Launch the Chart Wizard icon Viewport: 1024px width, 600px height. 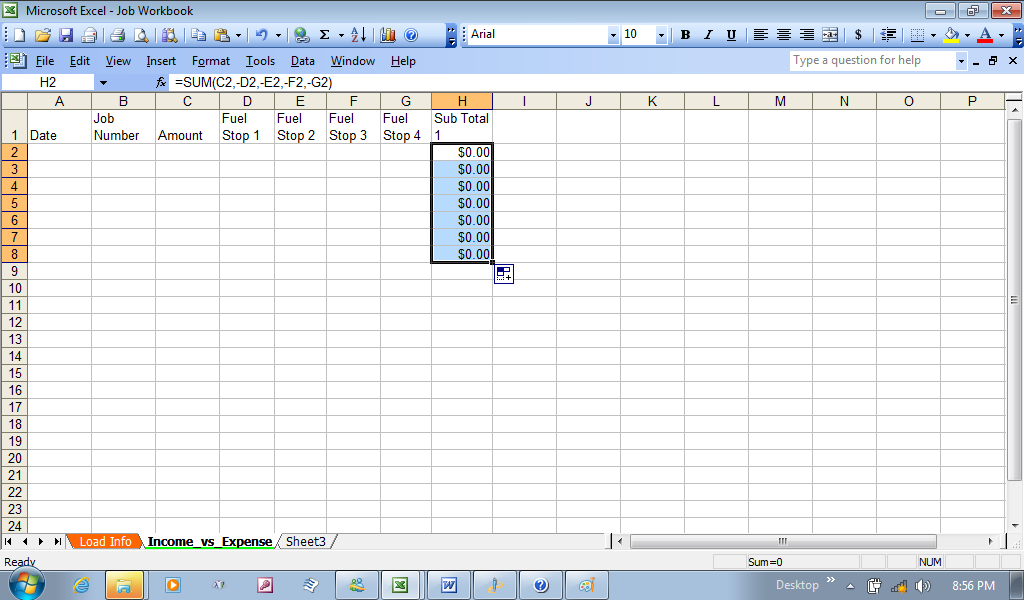(x=388, y=35)
